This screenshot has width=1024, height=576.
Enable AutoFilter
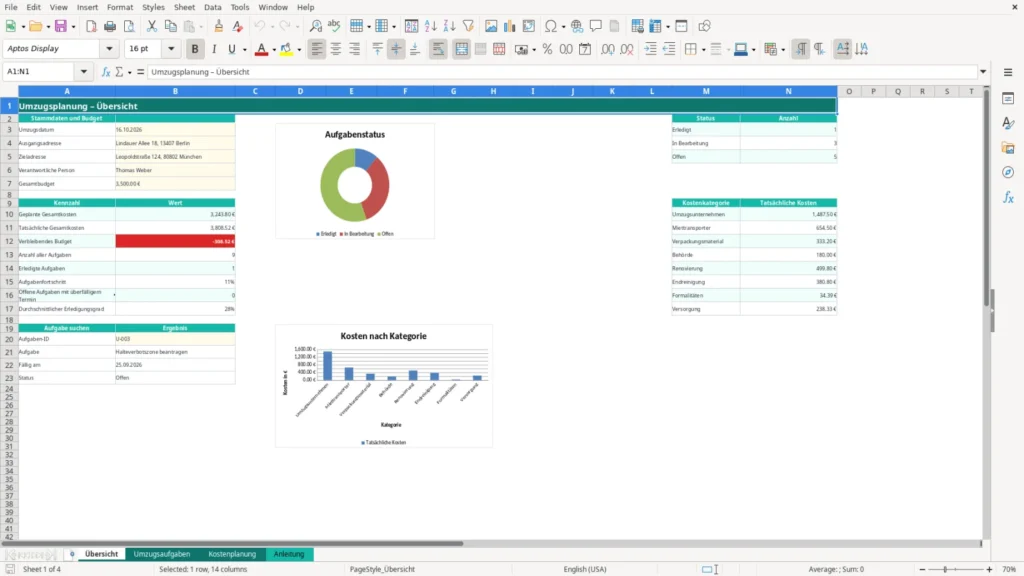click(468, 26)
